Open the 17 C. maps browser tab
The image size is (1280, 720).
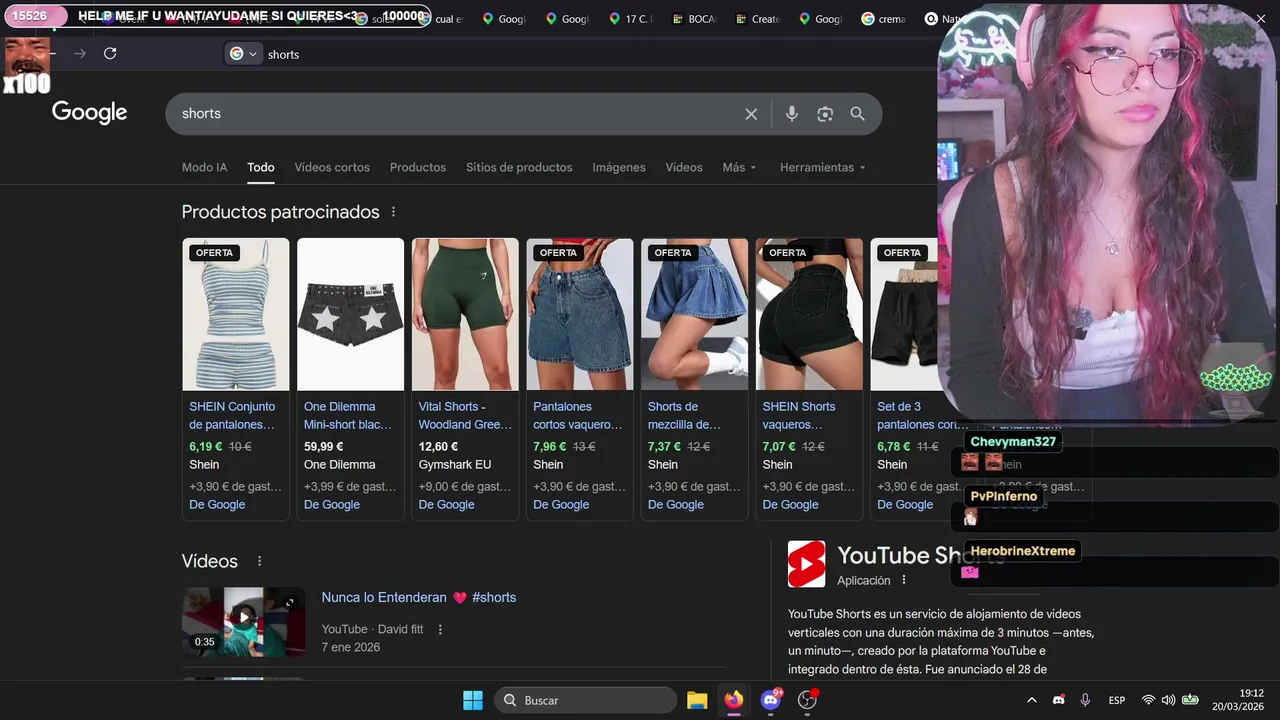point(630,19)
